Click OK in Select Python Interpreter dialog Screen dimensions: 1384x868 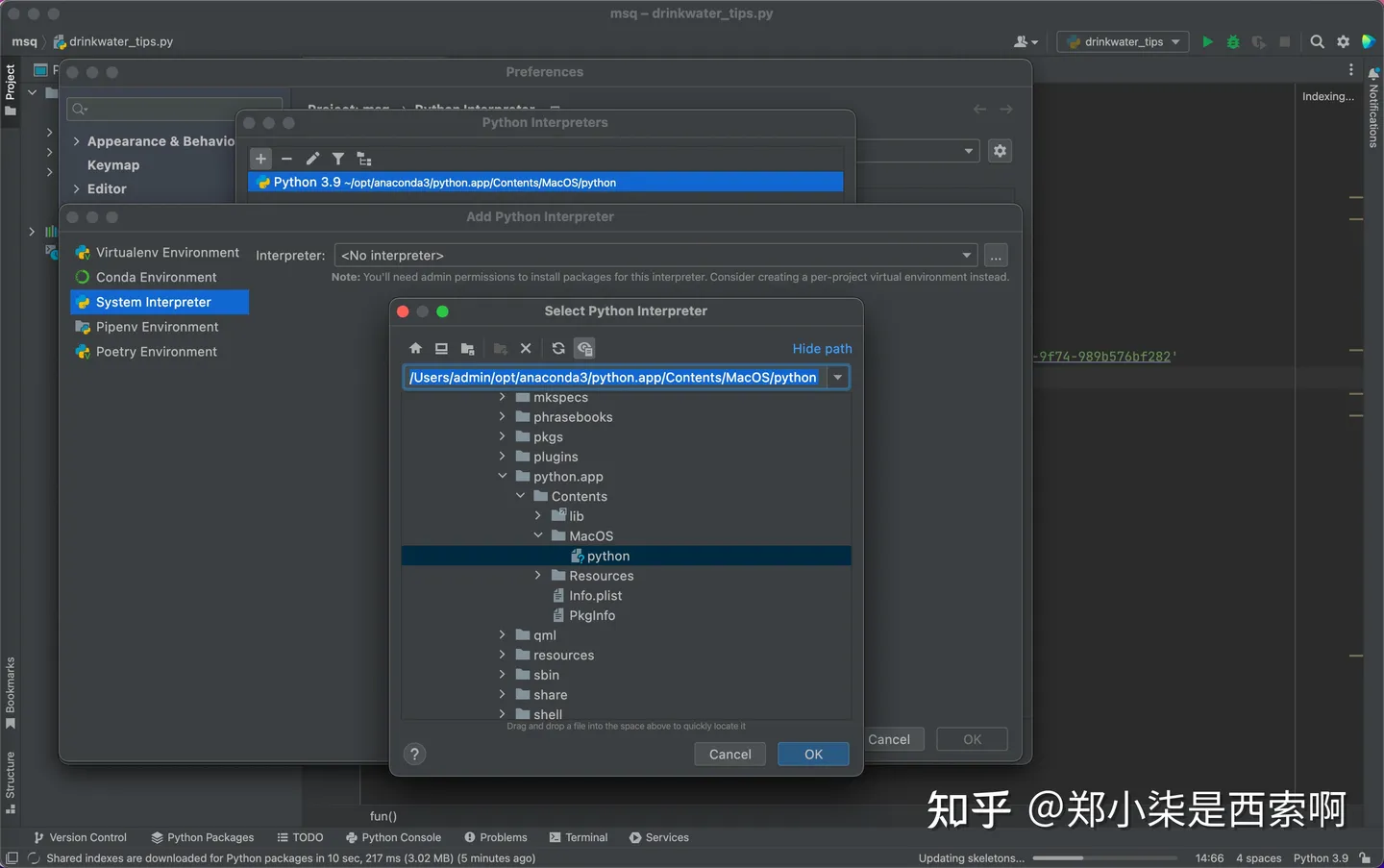813,755
